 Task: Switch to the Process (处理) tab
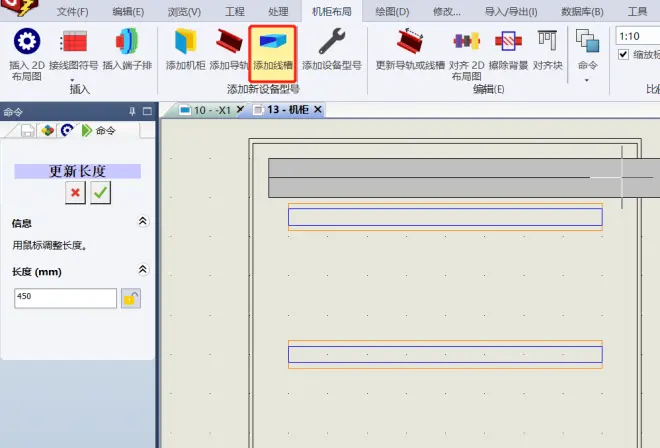coord(278,11)
